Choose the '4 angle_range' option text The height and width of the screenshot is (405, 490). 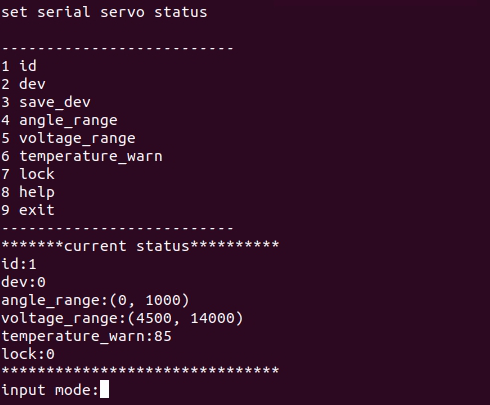(59, 120)
